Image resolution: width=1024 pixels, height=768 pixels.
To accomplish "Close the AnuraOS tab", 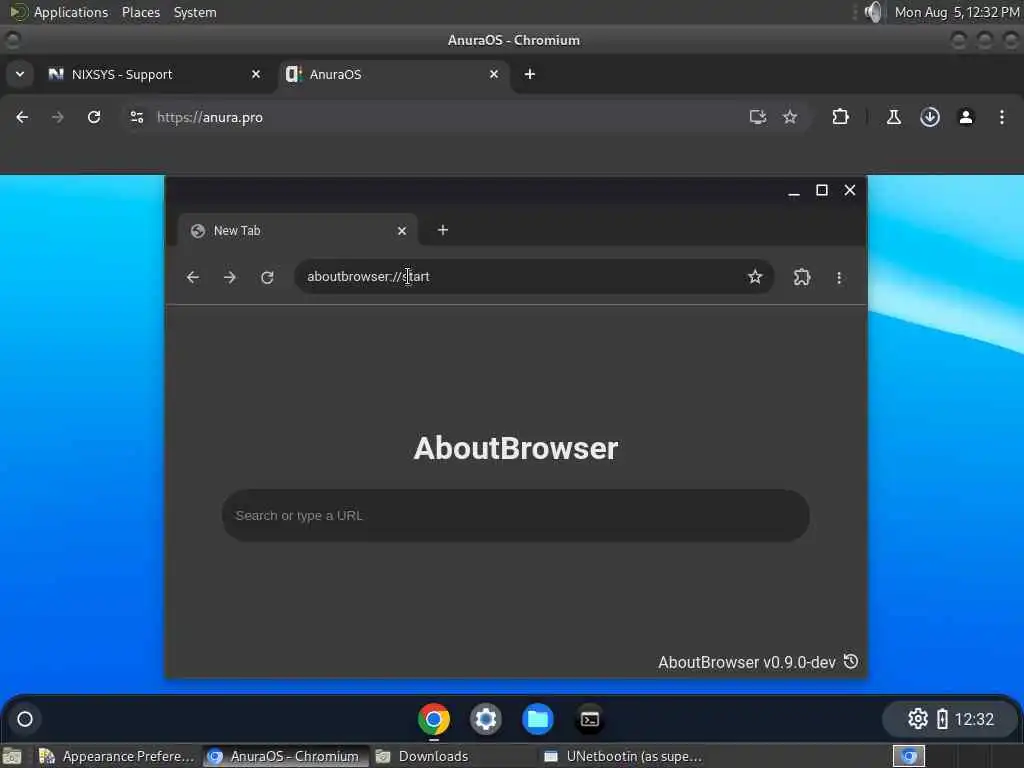I will click(x=494, y=74).
